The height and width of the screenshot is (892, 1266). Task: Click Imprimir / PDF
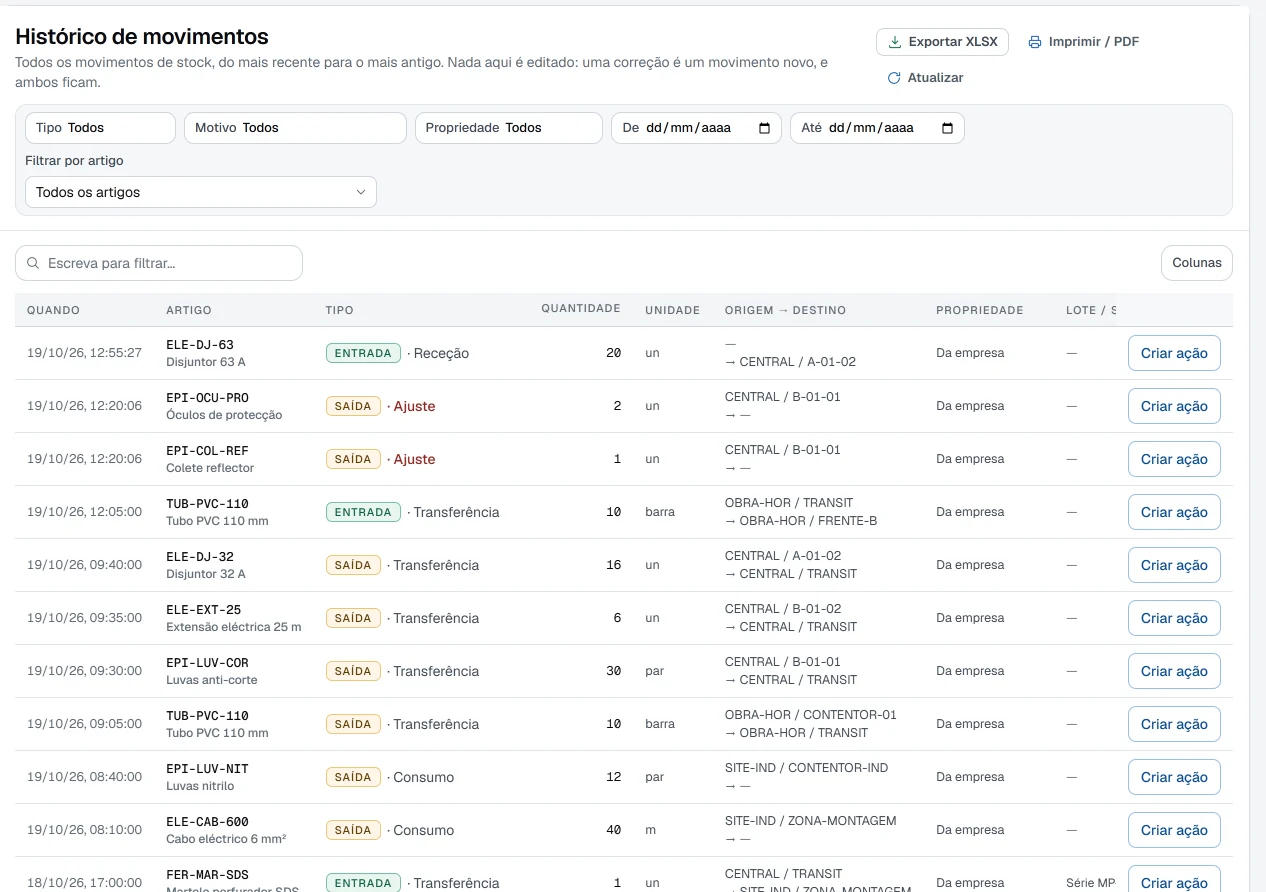pyautogui.click(x=1084, y=42)
